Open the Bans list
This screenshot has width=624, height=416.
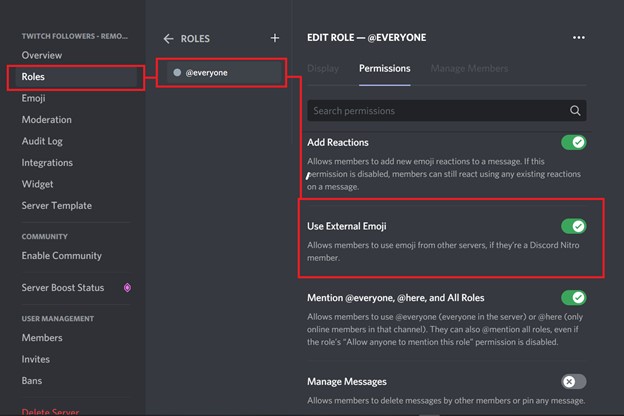coord(32,381)
